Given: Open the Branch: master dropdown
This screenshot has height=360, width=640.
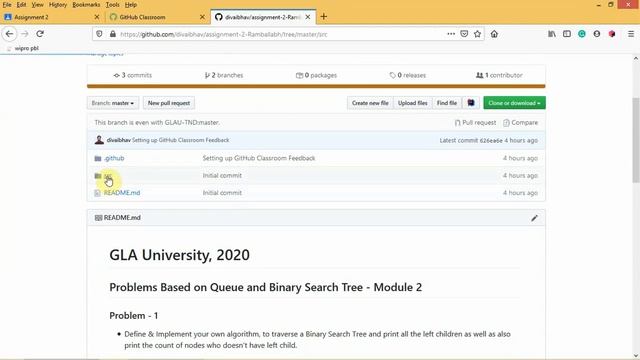Looking at the screenshot, I should pyautogui.click(x=113, y=103).
